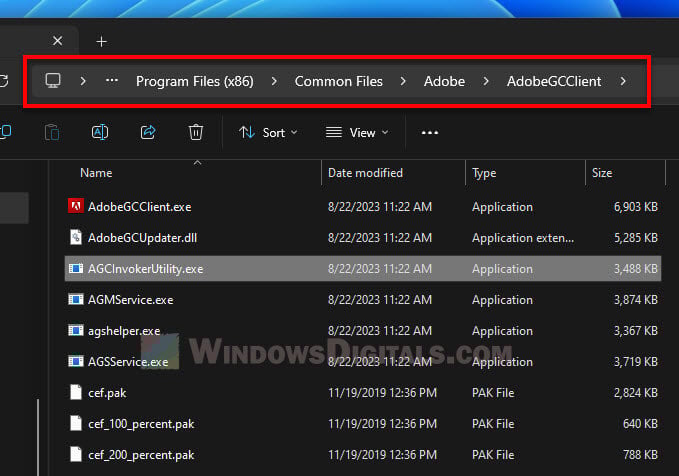
Task: Click the AdobeGCClient breadcrumb
Action: (554, 81)
